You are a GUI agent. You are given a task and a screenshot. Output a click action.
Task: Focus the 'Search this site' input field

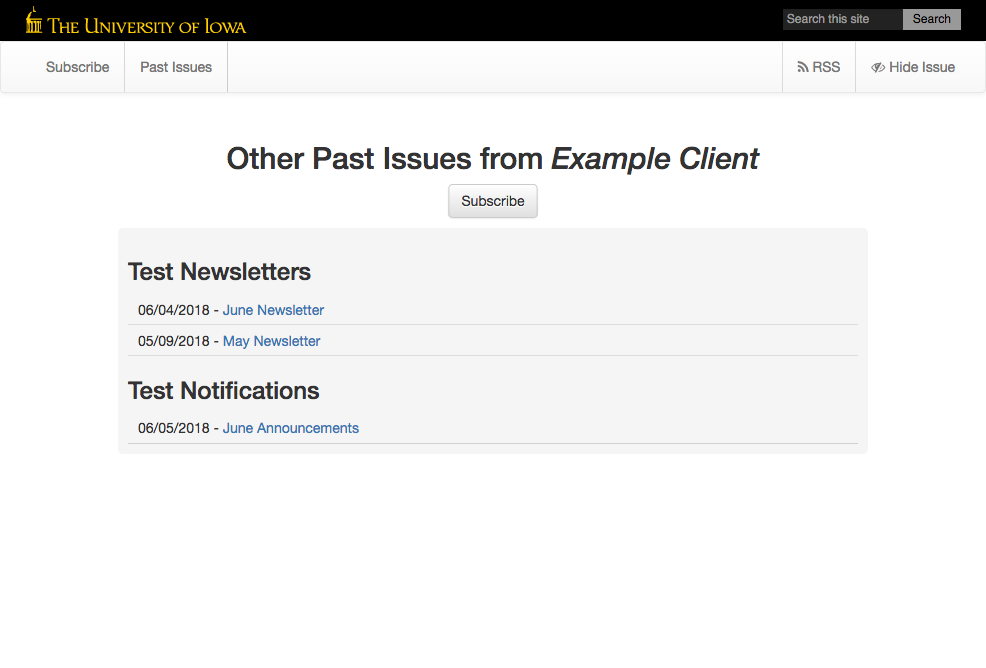coord(842,19)
